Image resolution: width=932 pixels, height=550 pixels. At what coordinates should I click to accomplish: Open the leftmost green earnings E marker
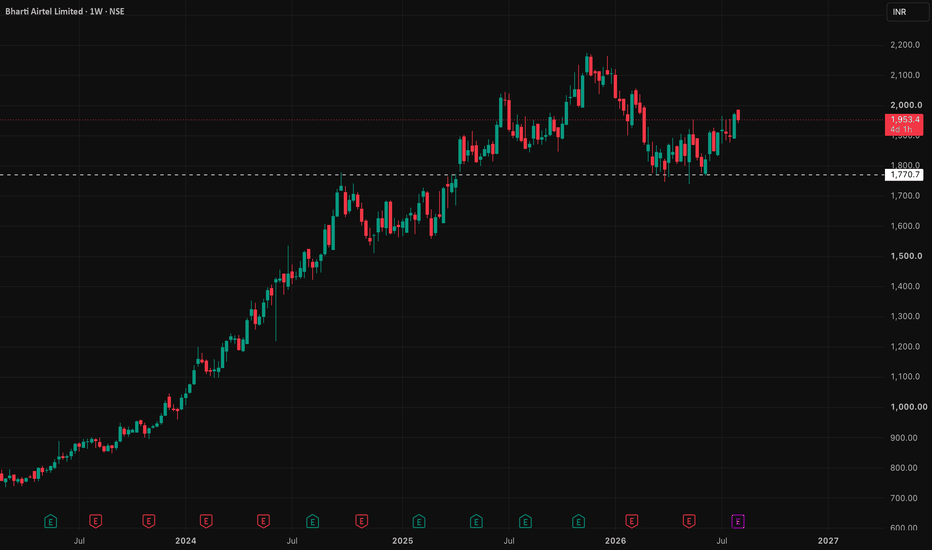pos(51,521)
